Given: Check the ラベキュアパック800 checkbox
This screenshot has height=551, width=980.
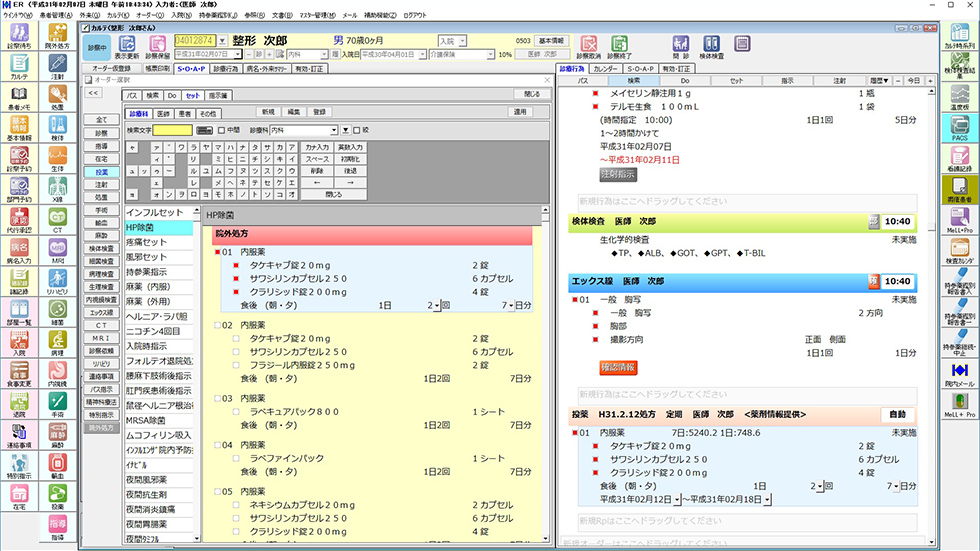Looking at the screenshot, I should (236, 412).
